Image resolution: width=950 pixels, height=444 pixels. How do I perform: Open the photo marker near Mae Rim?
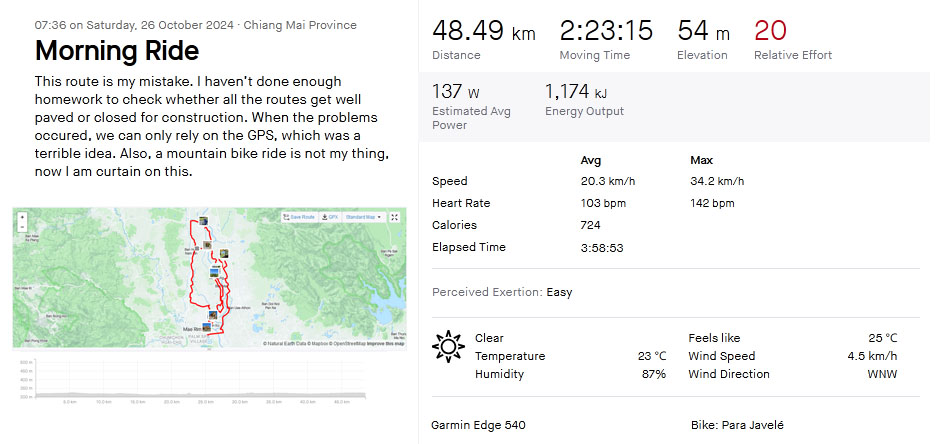207,327
